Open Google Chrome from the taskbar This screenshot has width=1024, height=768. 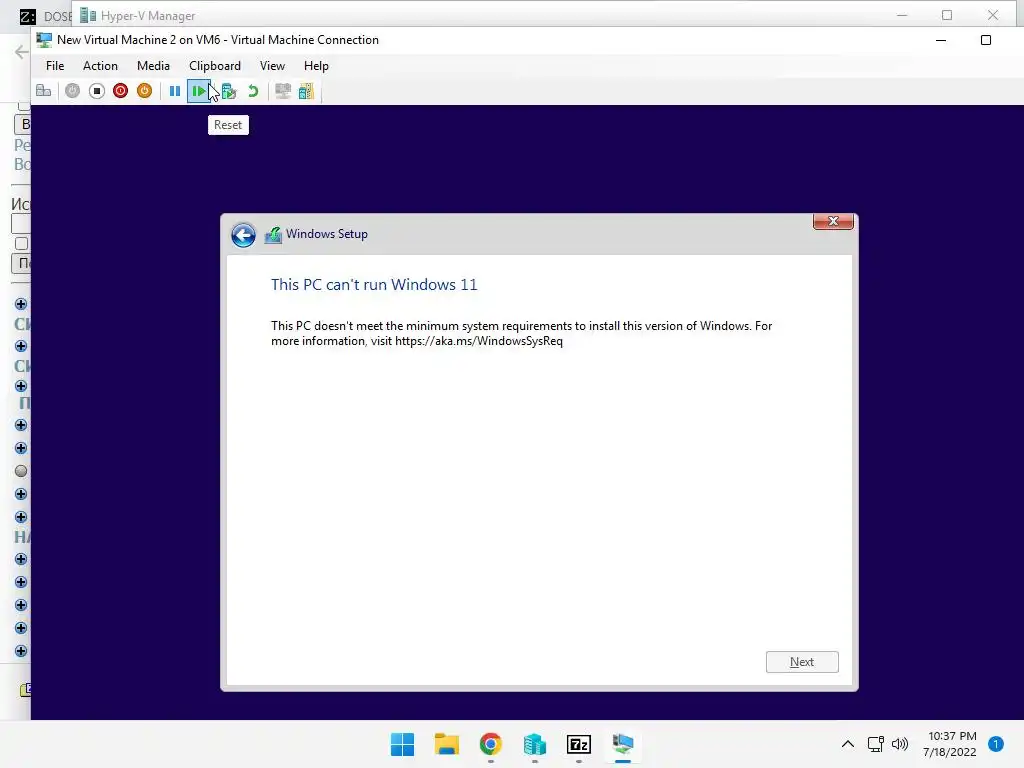[490, 744]
